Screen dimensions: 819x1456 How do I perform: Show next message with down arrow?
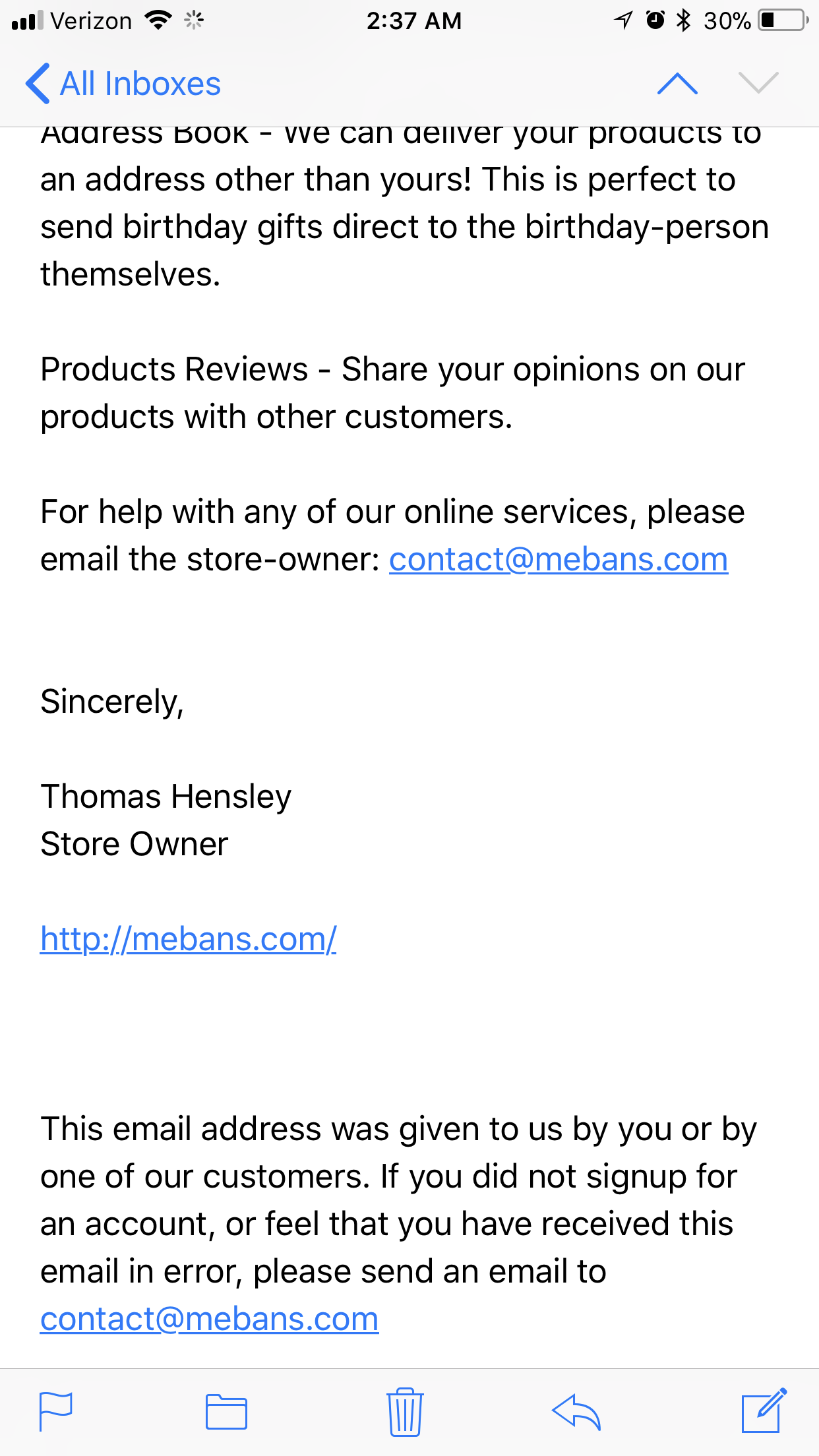[x=758, y=84]
